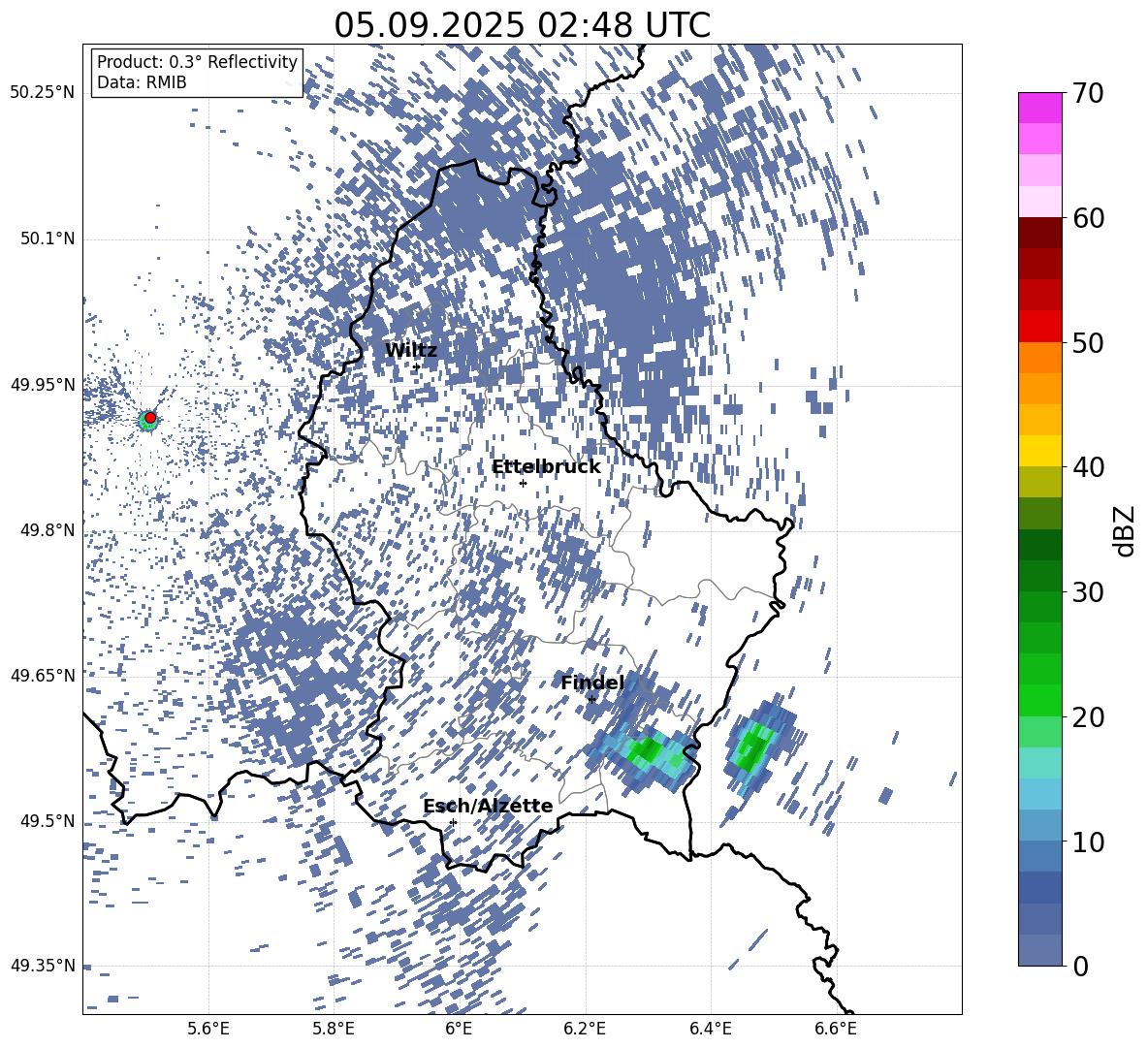Click the Esch/Alzette city label
The height and width of the screenshot is (1048, 1148).
pos(489,806)
